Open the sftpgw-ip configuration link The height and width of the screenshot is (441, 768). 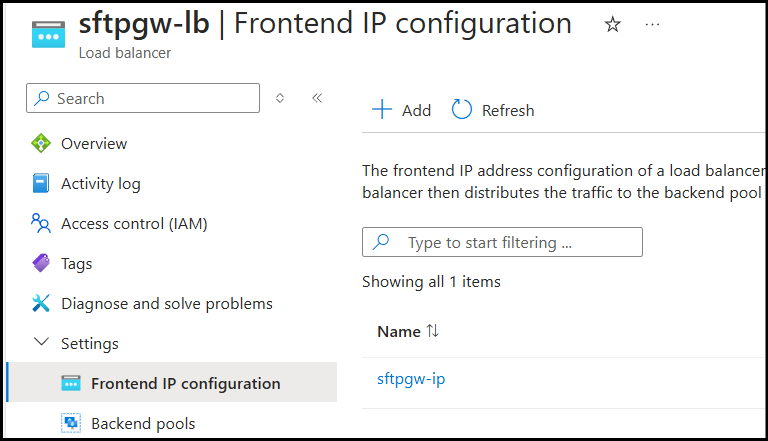[411, 379]
